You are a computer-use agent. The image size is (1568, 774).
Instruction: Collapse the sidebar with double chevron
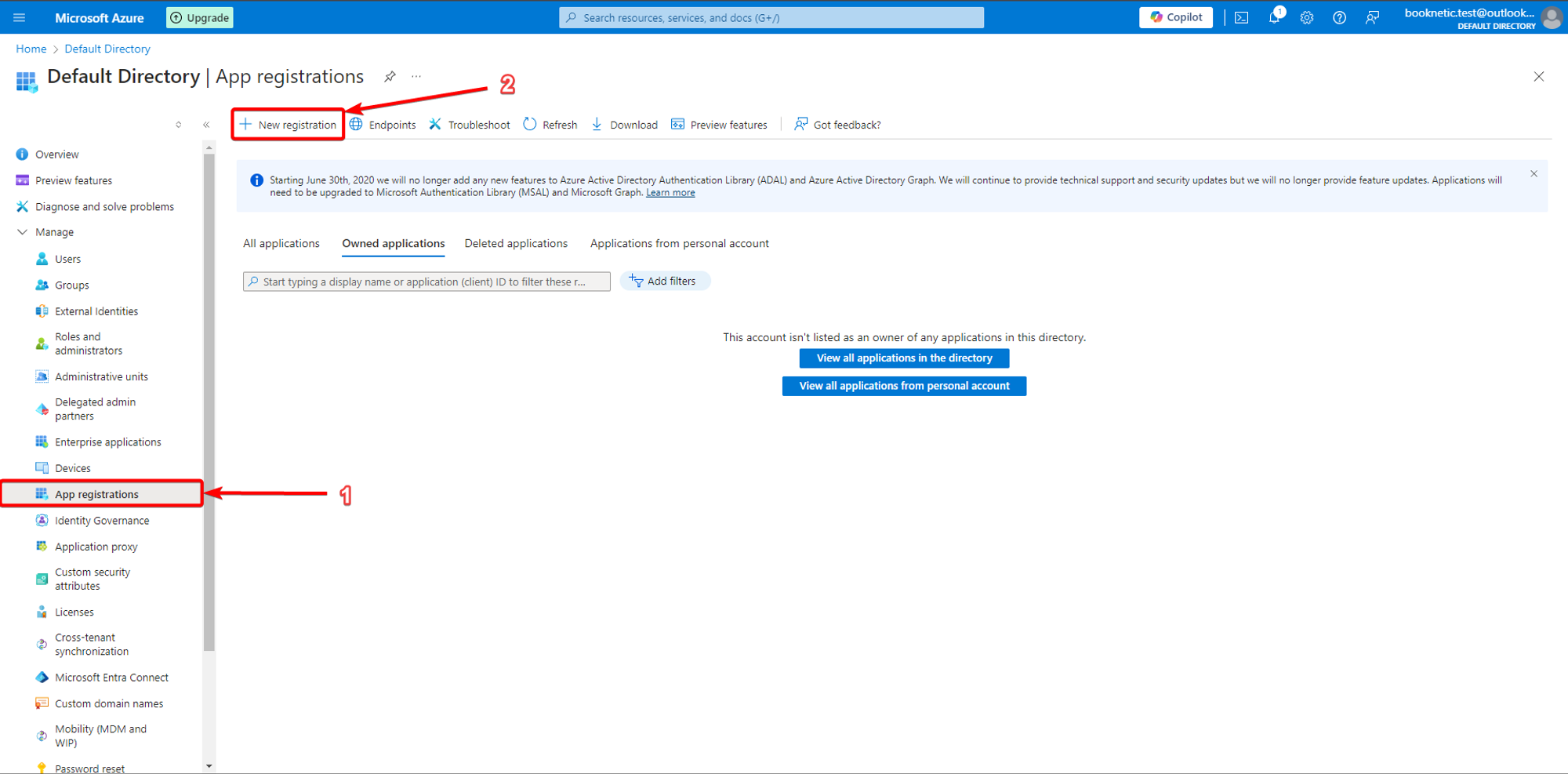206,125
